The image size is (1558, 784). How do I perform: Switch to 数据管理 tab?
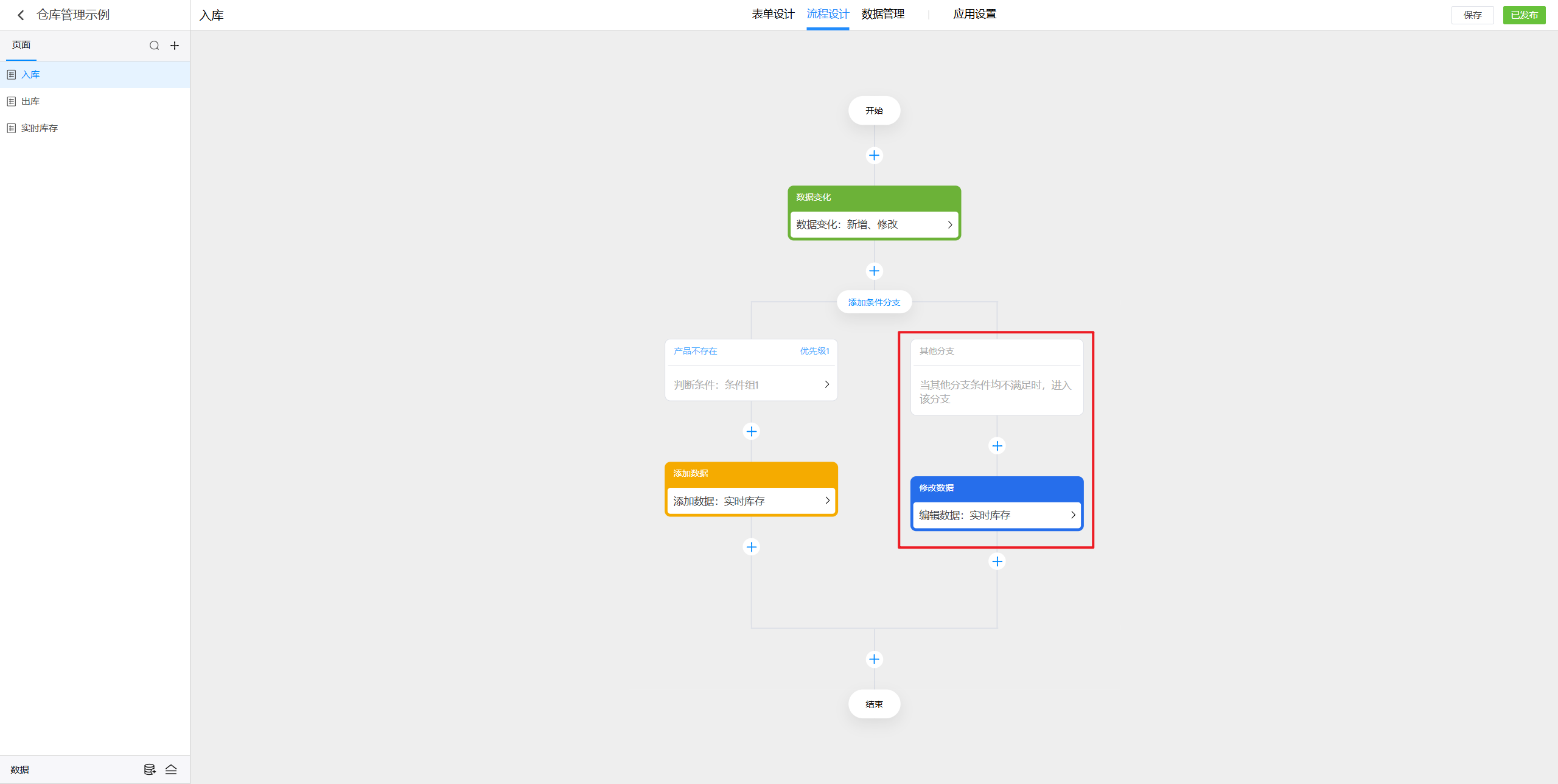click(882, 14)
